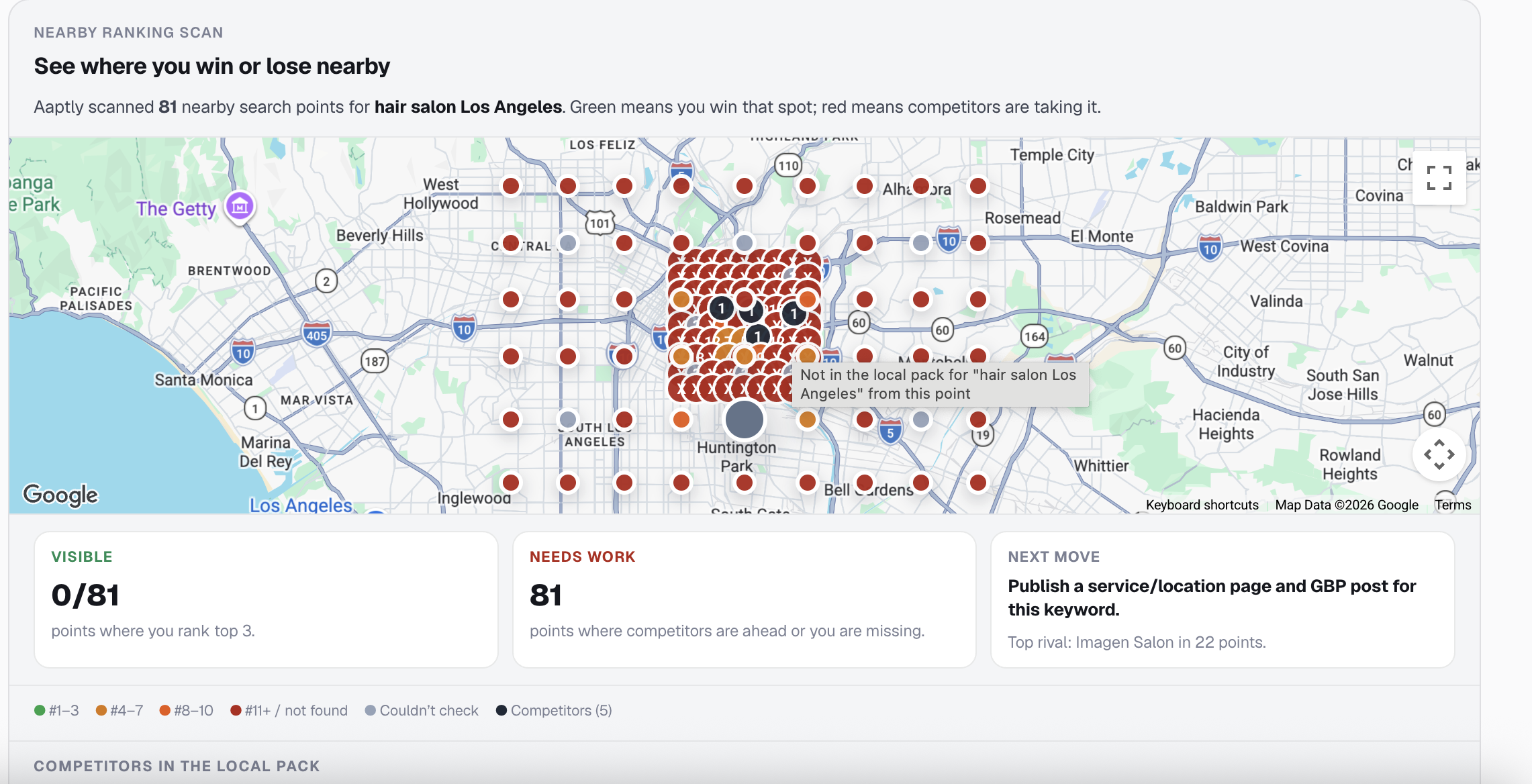Screen dimensions: 1532x784
Task: Click the #8–10 orange legend entry
Action: click(x=186, y=710)
